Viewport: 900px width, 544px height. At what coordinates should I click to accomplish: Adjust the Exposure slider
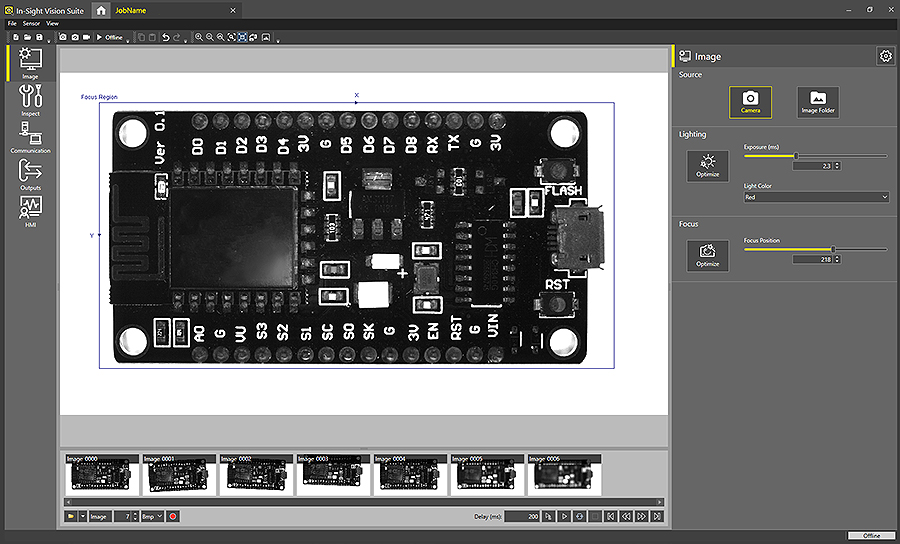click(x=796, y=156)
